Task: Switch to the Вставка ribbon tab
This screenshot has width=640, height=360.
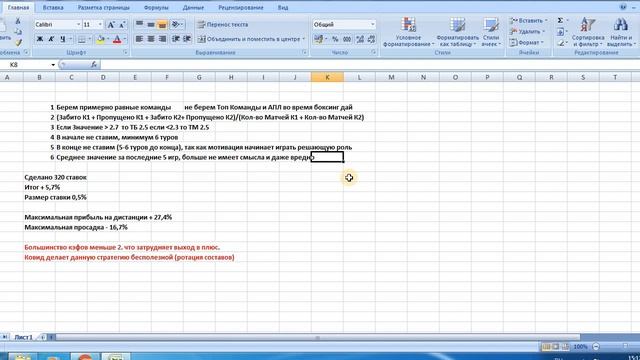Action: [x=53, y=7]
